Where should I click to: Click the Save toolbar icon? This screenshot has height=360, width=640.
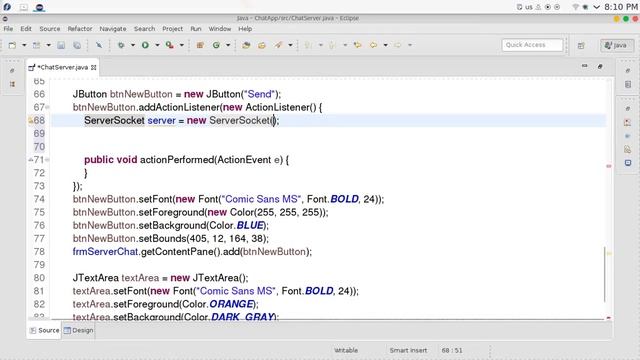point(61,45)
